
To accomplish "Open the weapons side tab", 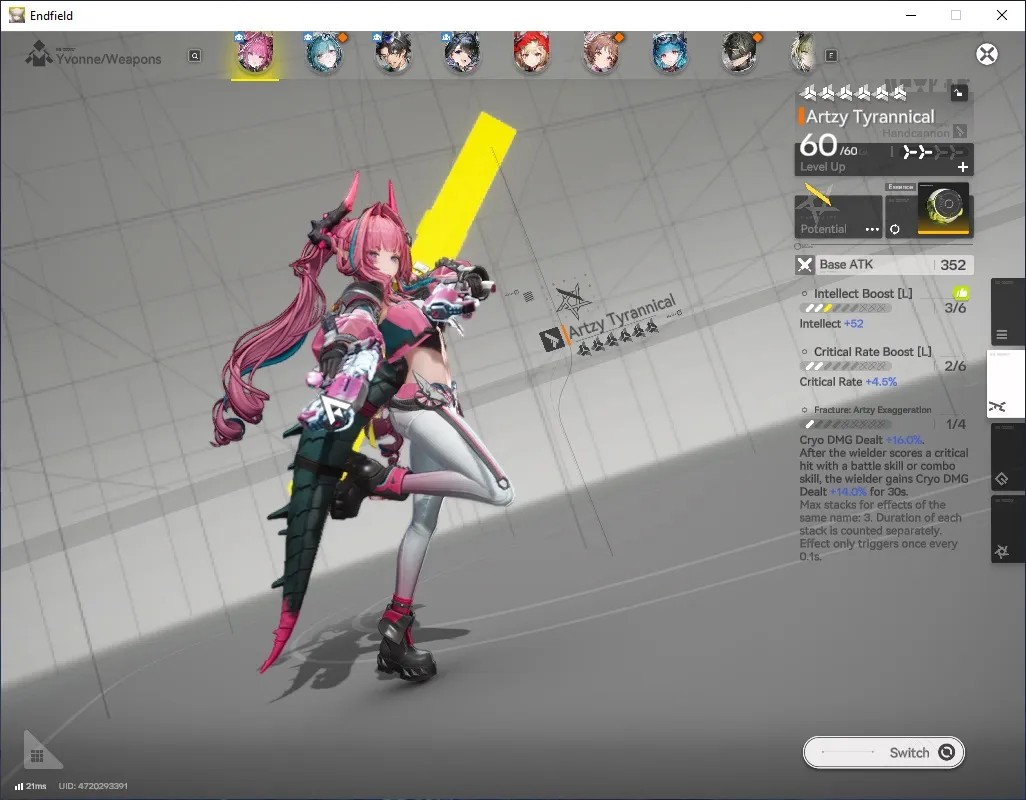I will [x=1005, y=384].
